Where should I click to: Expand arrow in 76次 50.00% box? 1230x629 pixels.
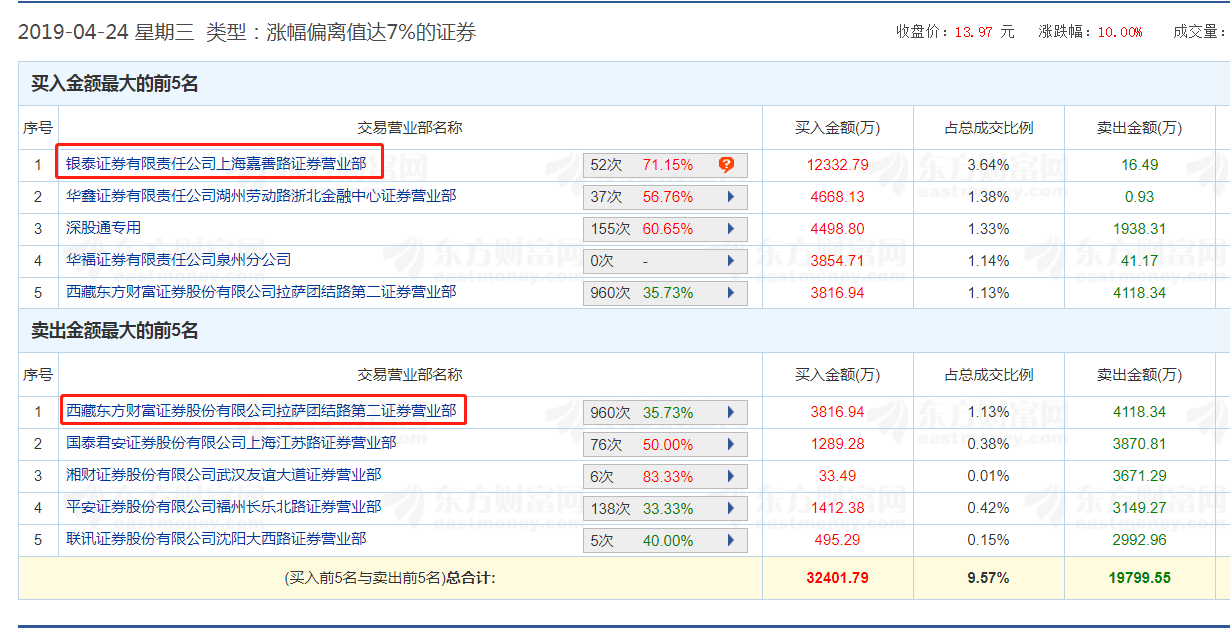731,444
